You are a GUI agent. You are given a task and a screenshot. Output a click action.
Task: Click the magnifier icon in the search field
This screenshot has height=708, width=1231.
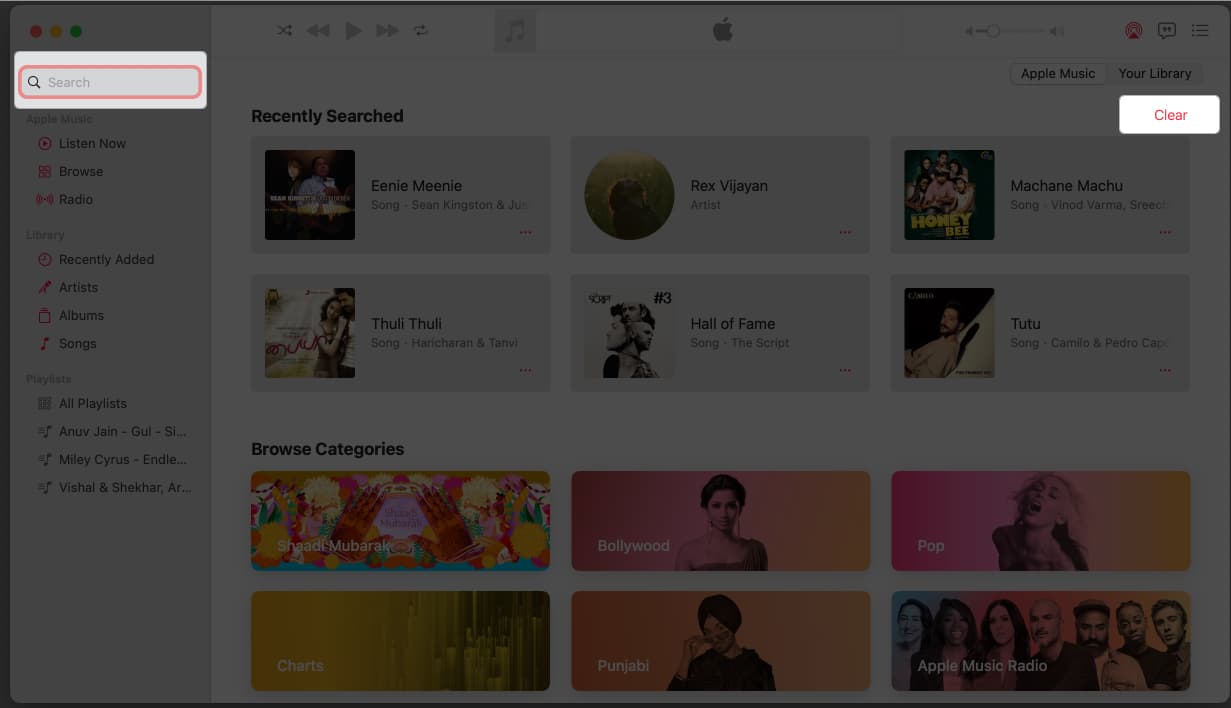pos(34,82)
